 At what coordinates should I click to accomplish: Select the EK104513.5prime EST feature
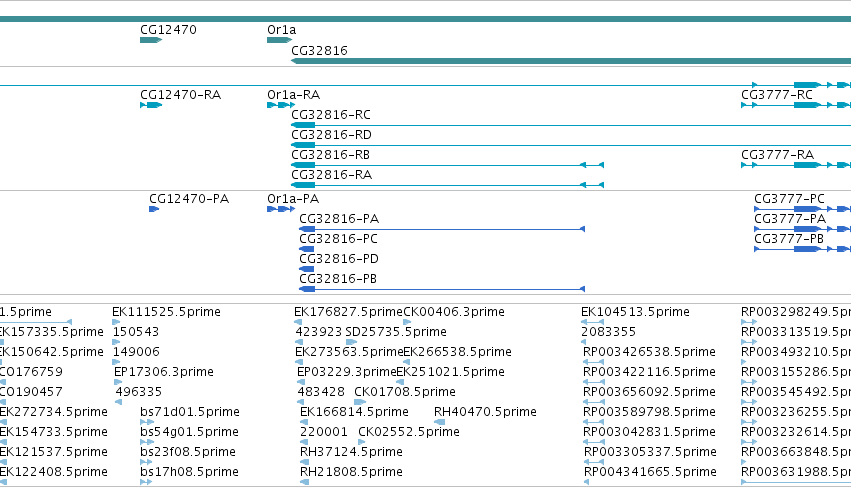click(x=593, y=322)
